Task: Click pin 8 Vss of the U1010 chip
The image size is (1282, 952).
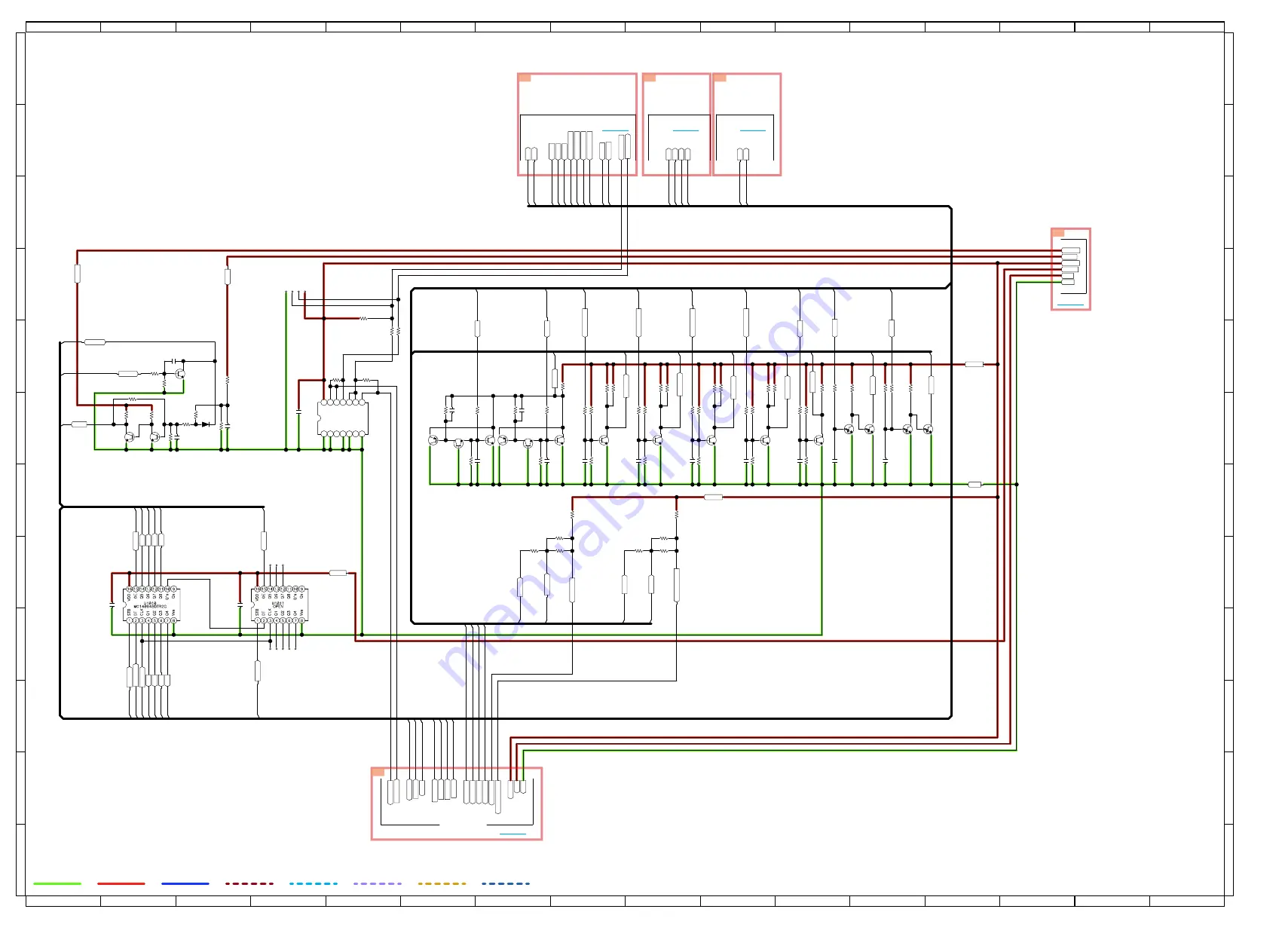Action: (174, 620)
